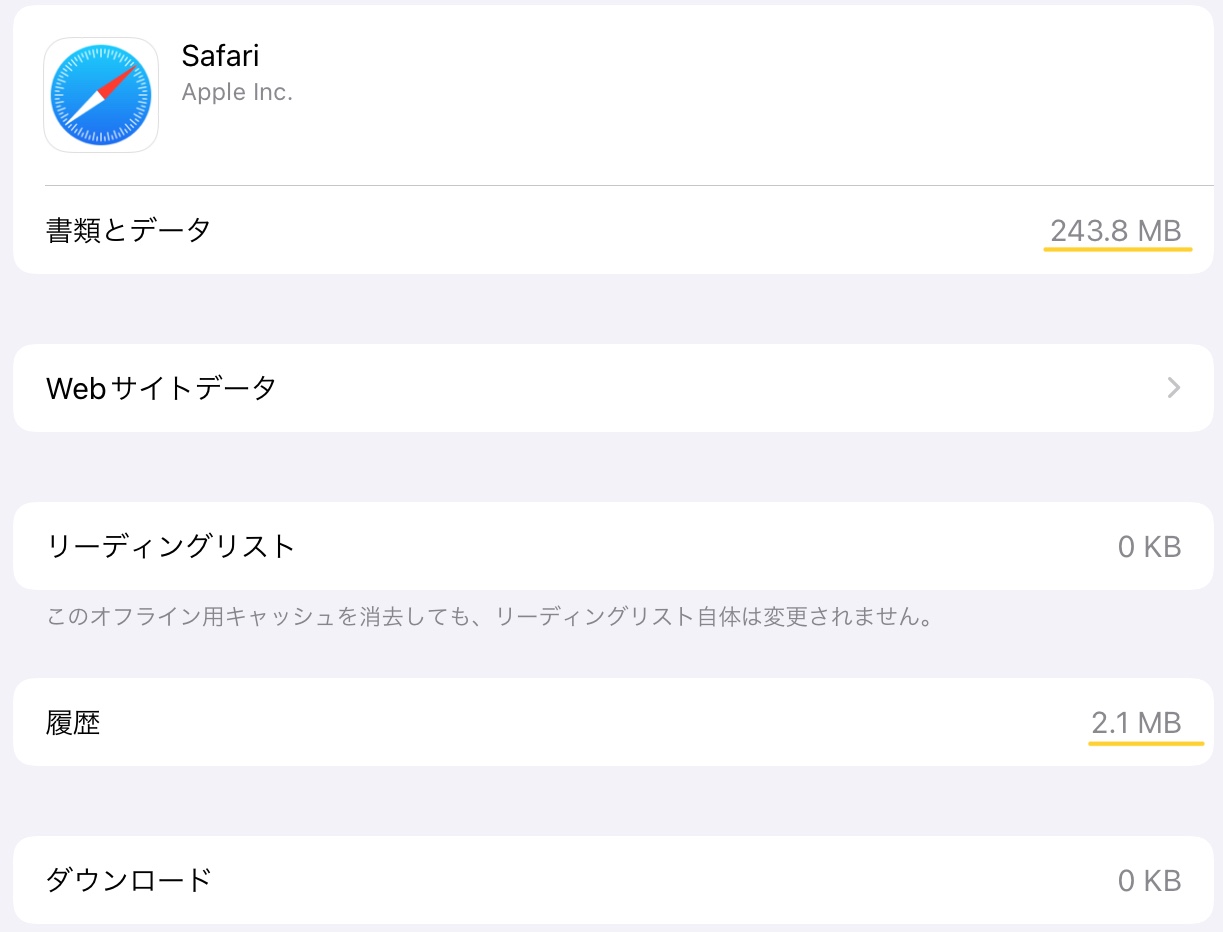Click the ダウンロード 0 KB value

tap(1149, 881)
